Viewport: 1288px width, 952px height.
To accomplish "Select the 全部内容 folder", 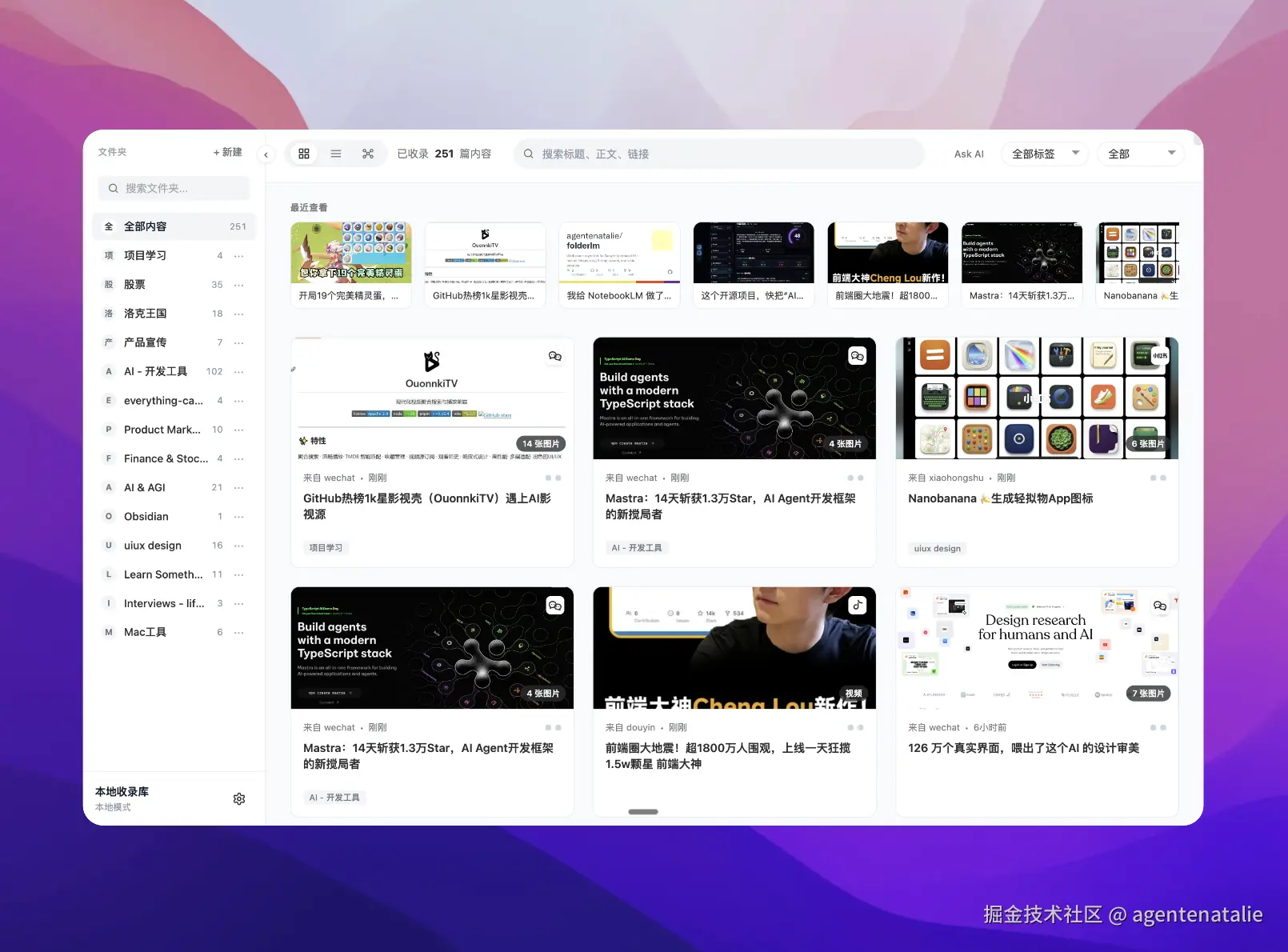I will coord(174,226).
